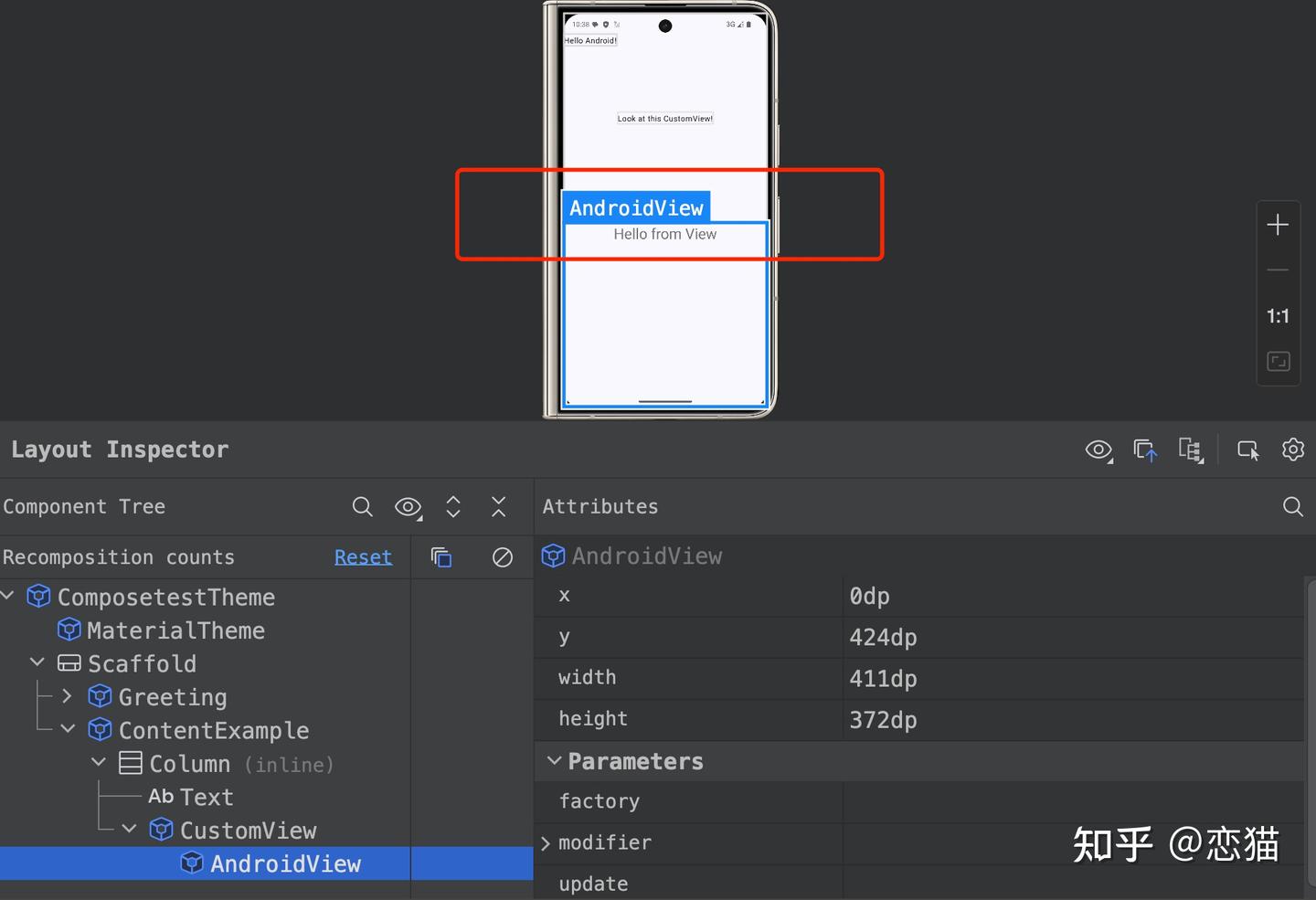
Task: Toggle Component Tree filter eye icon
Action: tap(409, 507)
